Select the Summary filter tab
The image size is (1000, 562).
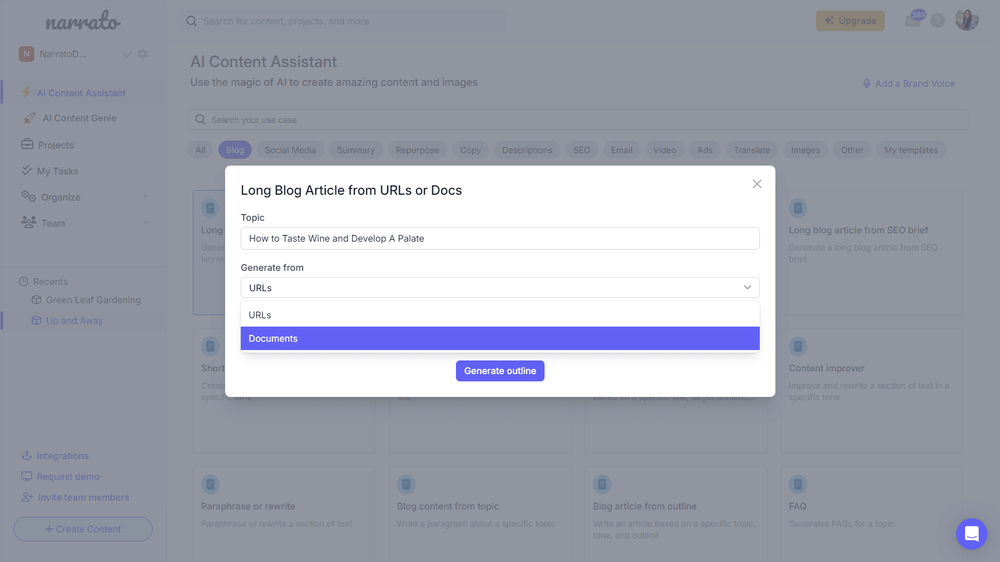[x=356, y=150]
